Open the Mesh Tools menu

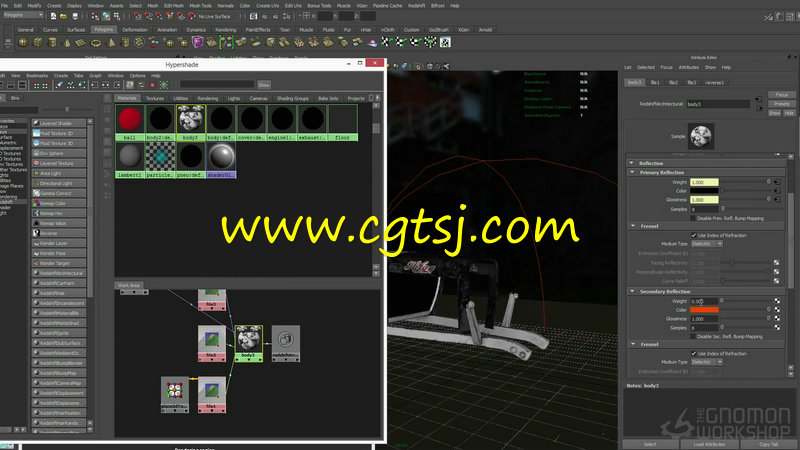201,6
